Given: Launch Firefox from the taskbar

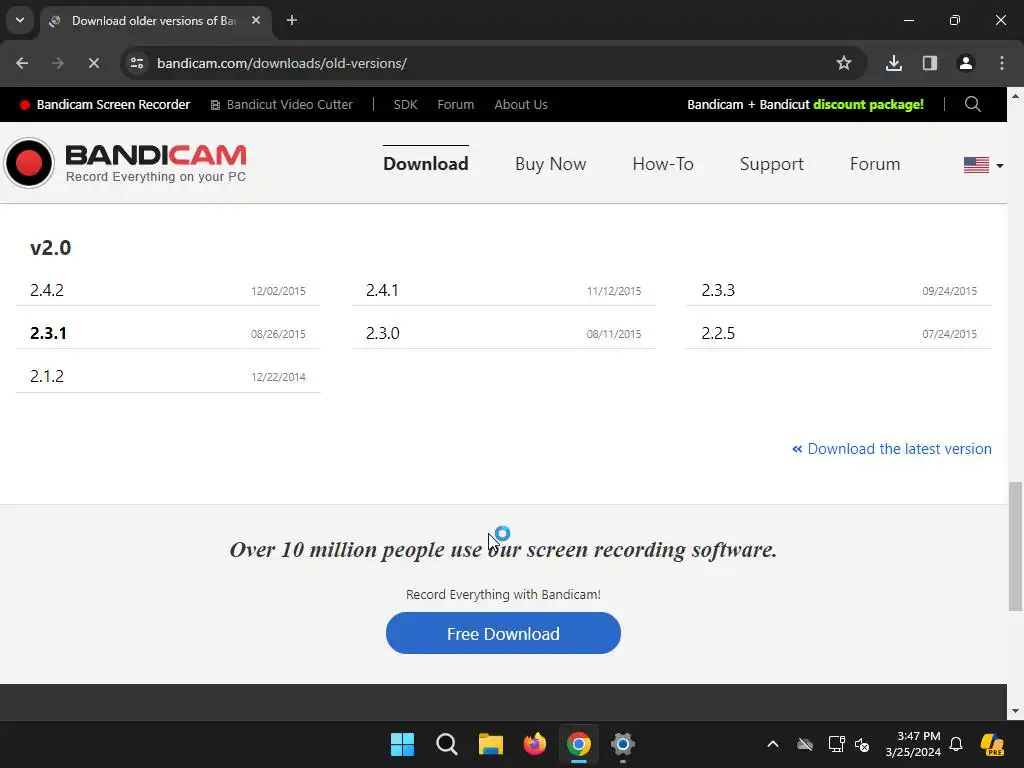Looking at the screenshot, I should (x=535, y=744).
